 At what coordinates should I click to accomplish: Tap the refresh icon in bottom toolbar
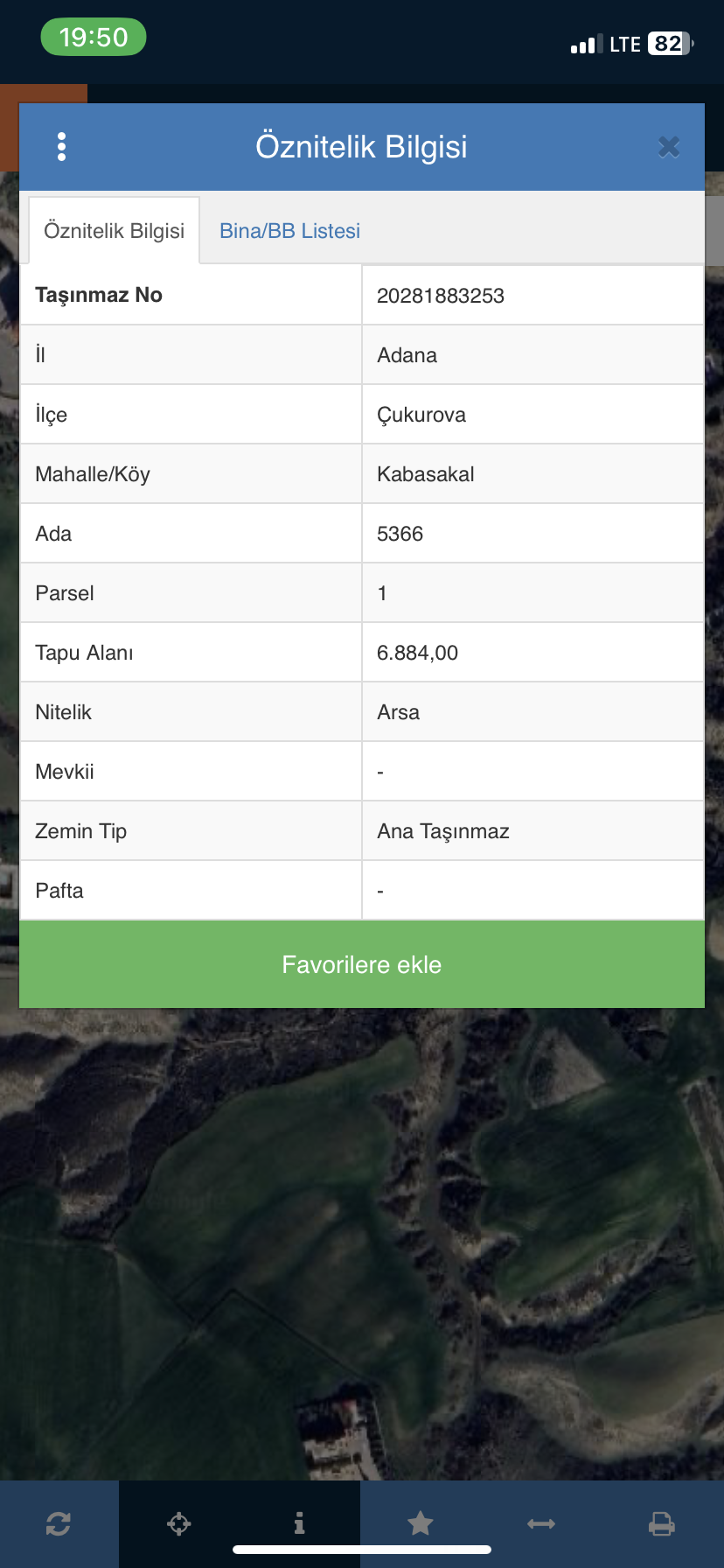pos(59,1524)
